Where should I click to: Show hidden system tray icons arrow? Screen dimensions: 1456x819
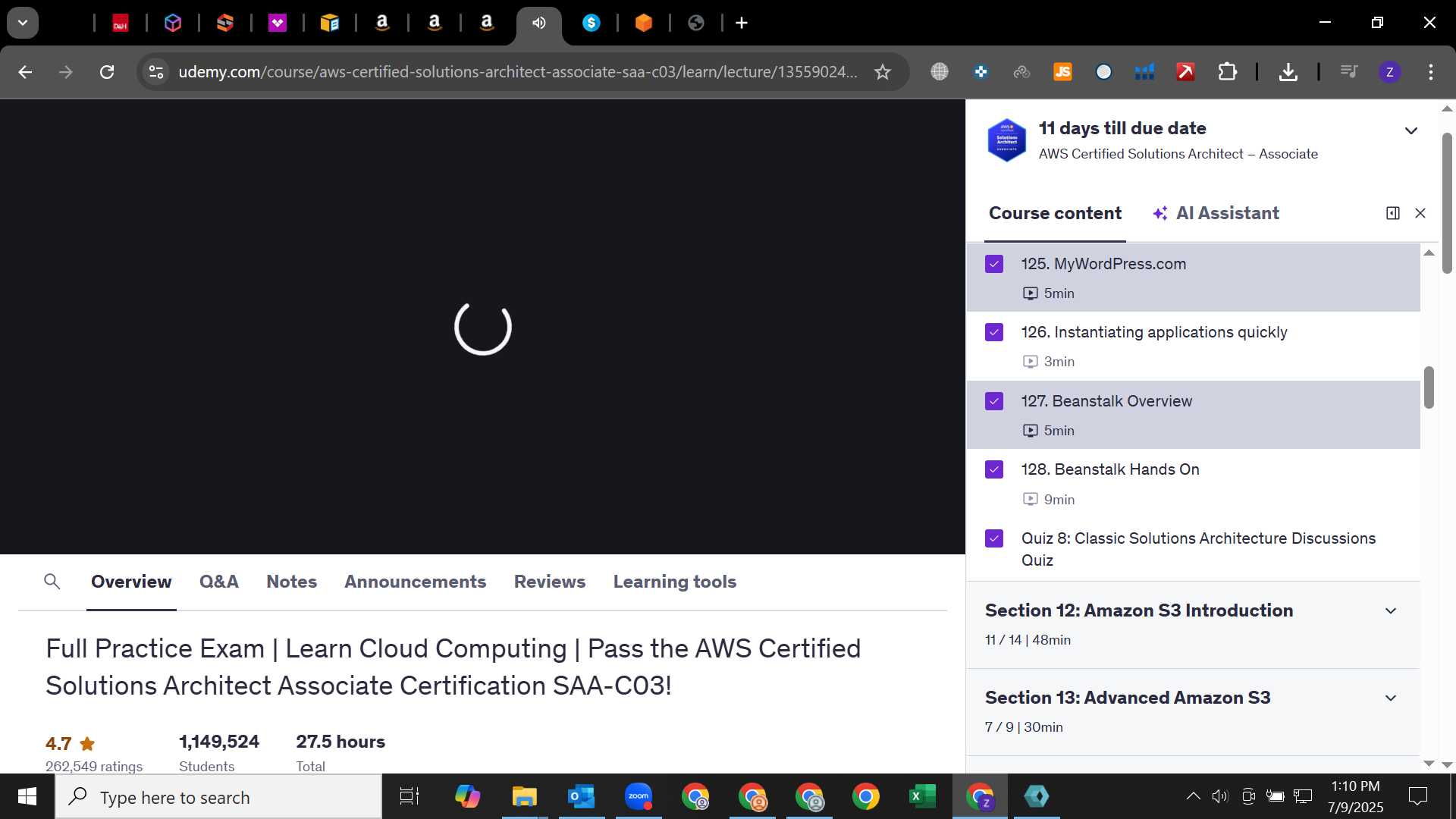(1193, 796)
